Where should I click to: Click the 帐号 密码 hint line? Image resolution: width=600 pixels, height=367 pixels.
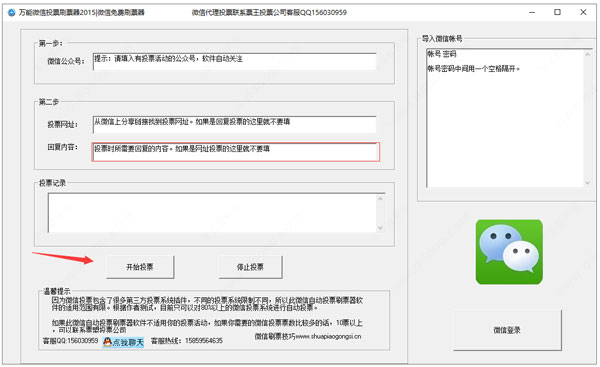[x=442, y=54]
